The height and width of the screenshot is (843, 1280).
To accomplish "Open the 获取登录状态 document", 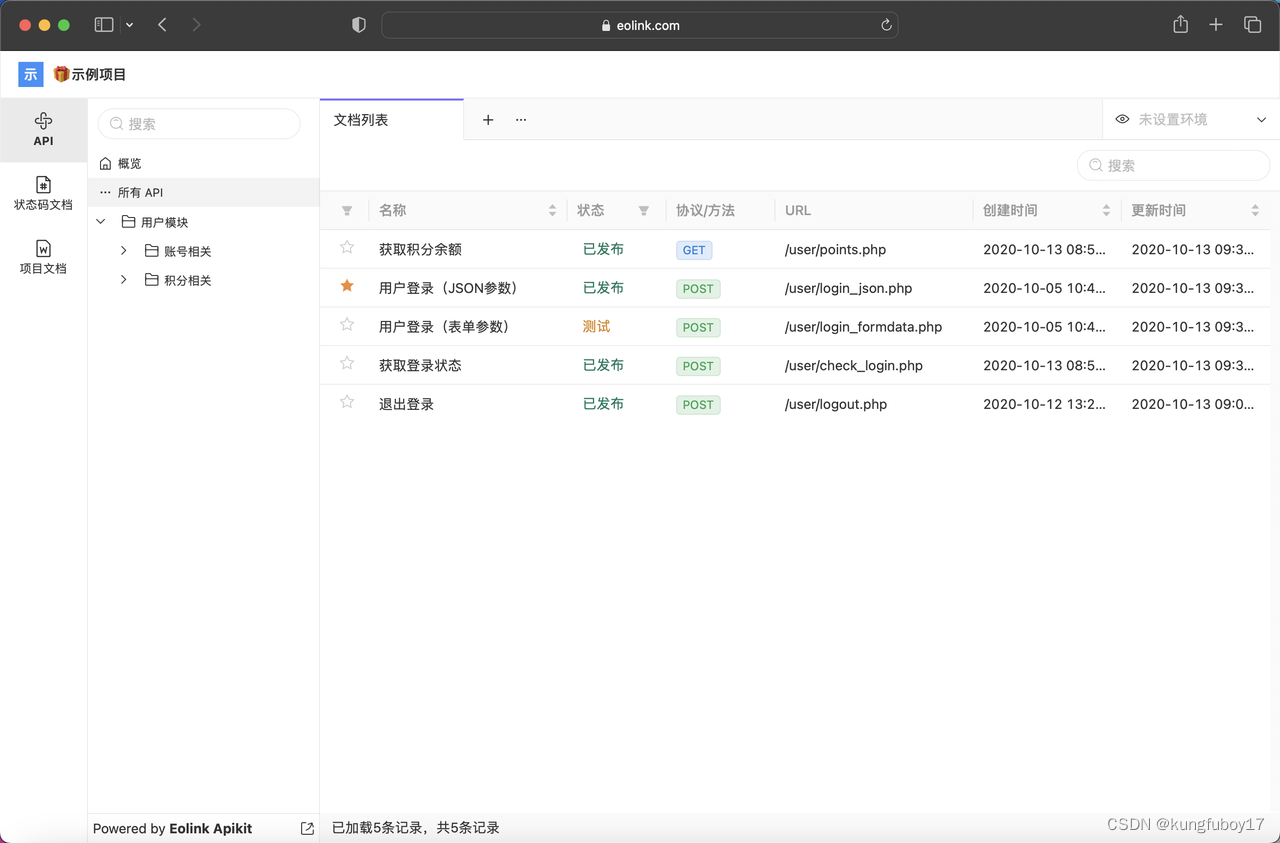I will tap(420, 366).
